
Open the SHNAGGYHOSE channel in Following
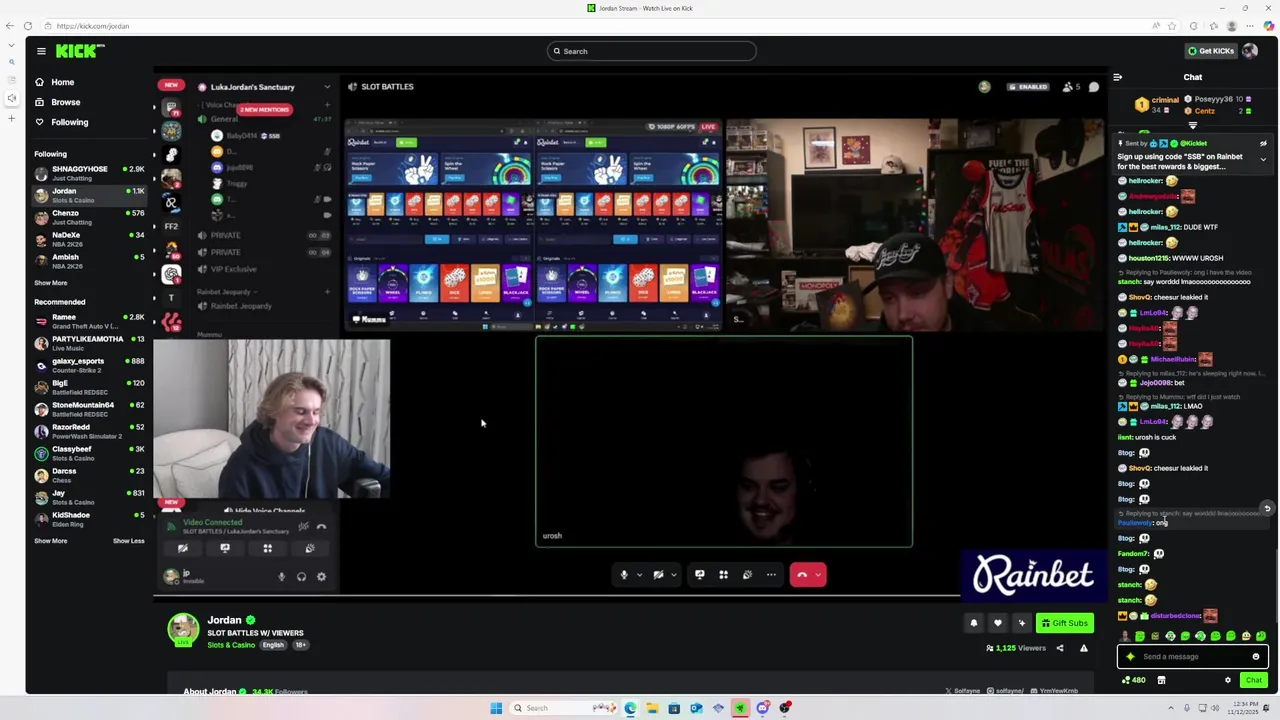point(88,173)
